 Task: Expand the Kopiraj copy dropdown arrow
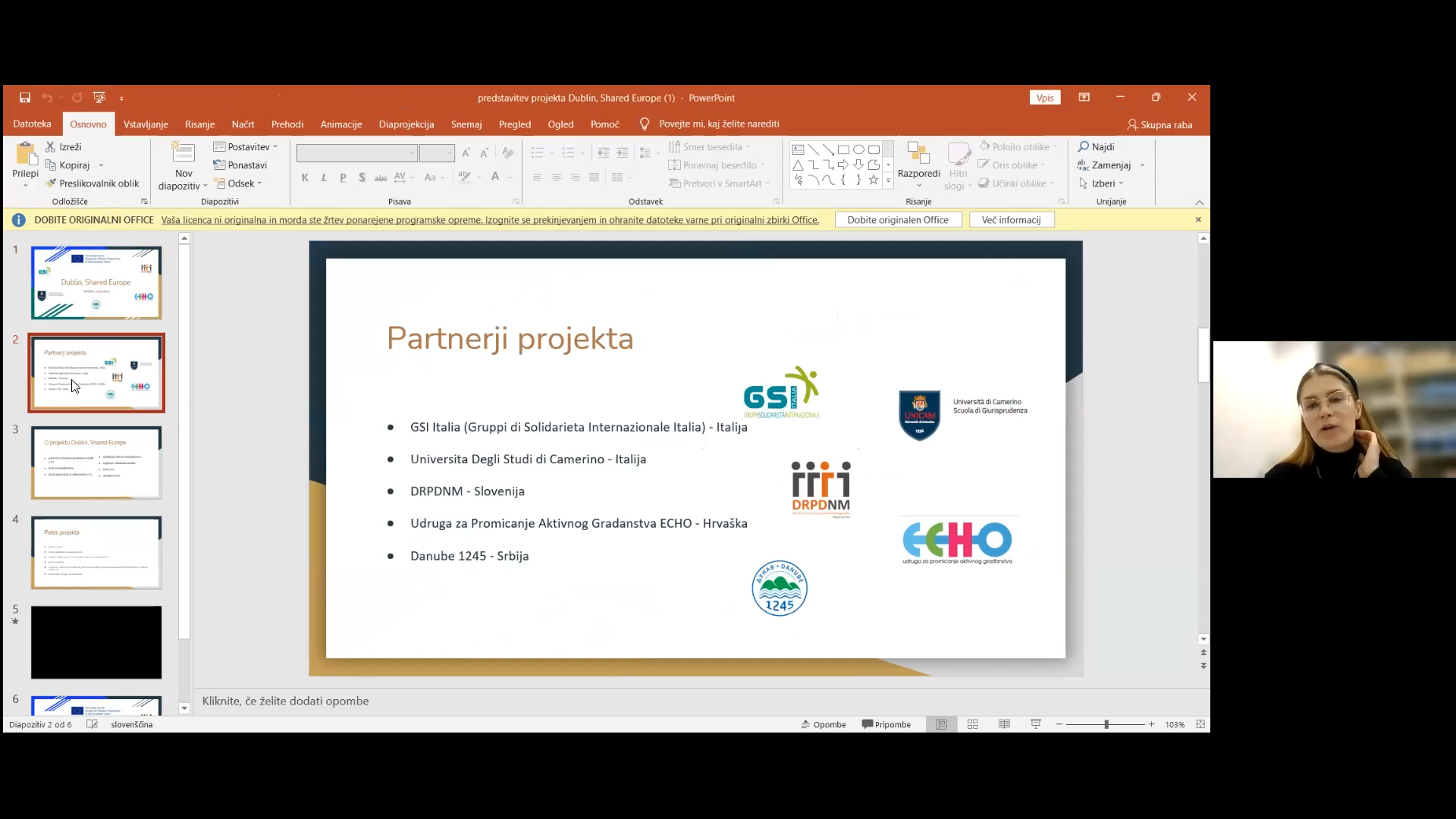click(101, 165)
